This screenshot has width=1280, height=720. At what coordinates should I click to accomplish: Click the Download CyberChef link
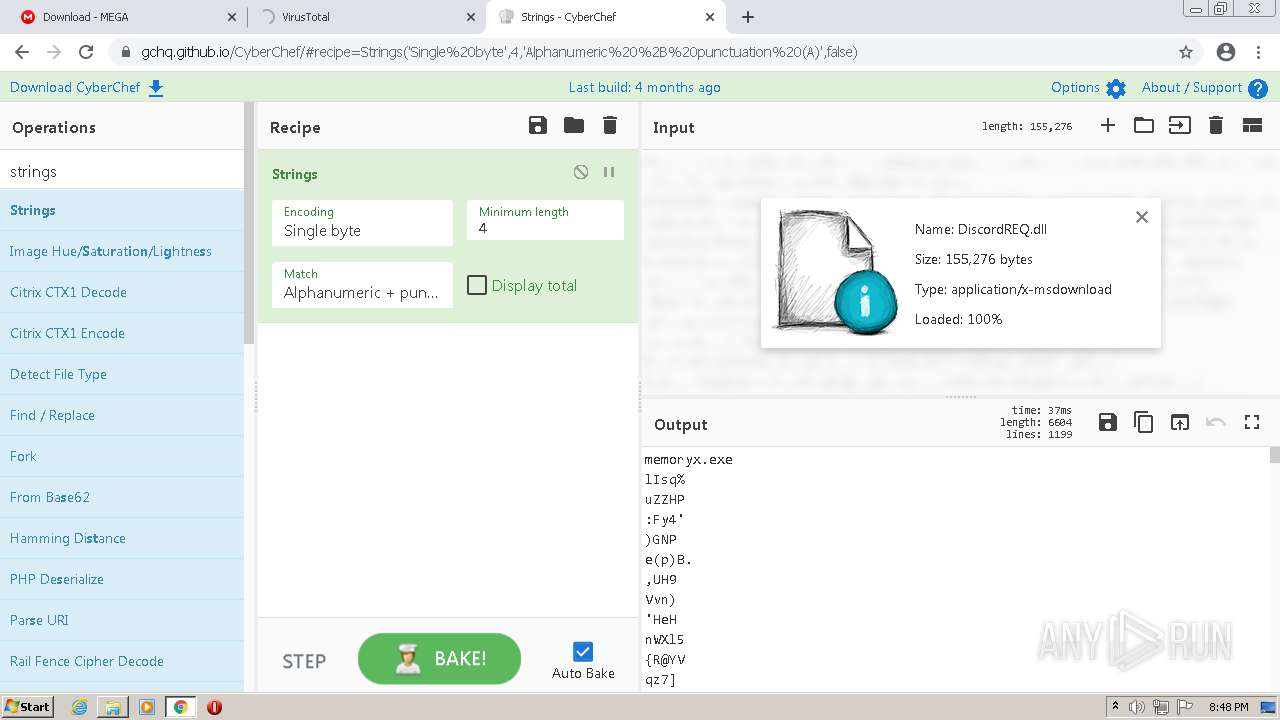click(x=87, y=88)
